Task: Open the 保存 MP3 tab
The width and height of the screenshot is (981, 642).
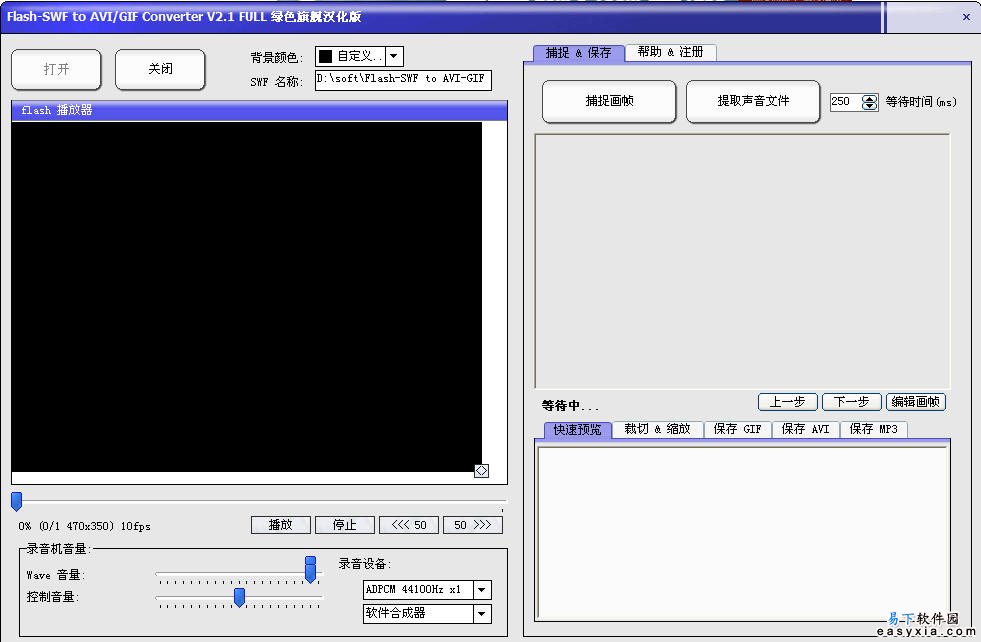Action: click(873, 429)
